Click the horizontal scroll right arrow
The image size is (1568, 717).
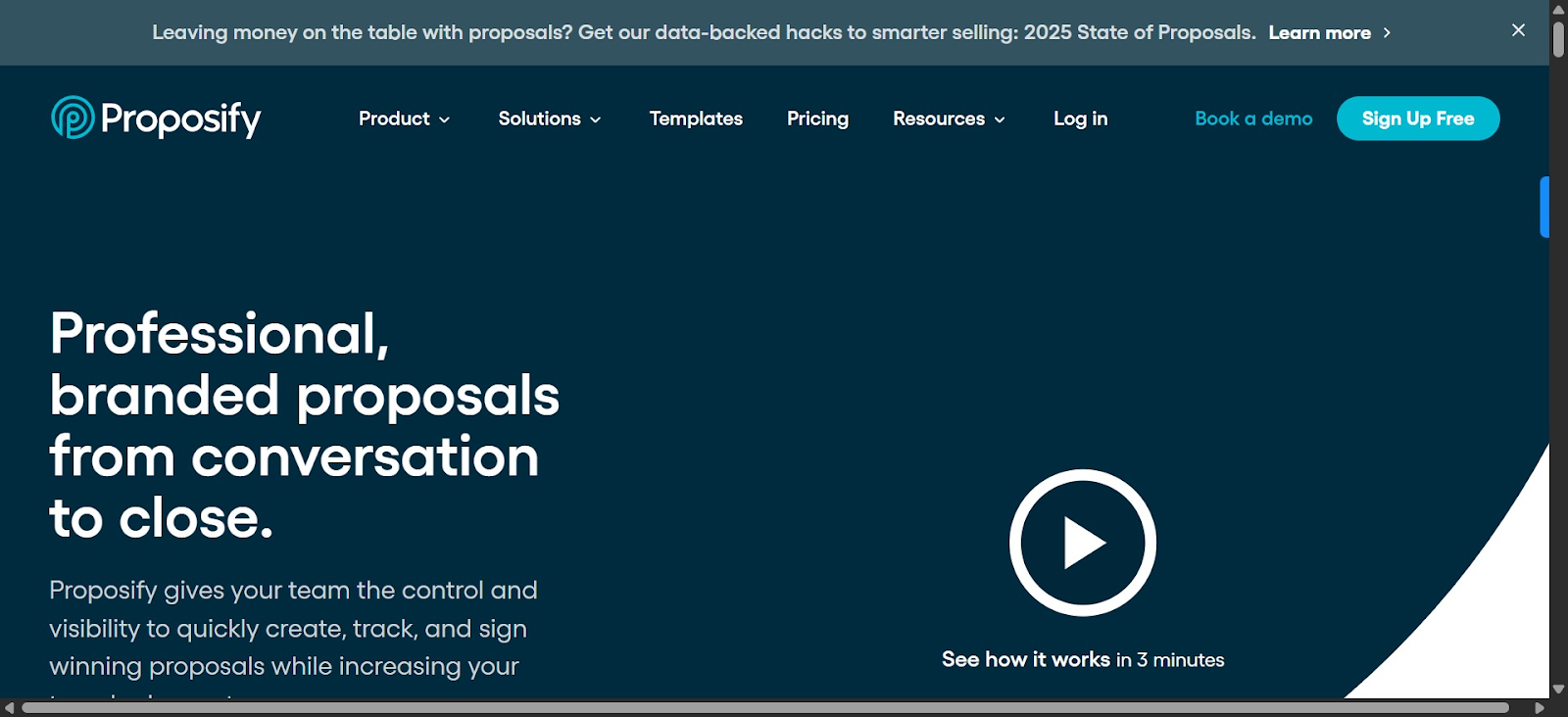(1540, 707)
